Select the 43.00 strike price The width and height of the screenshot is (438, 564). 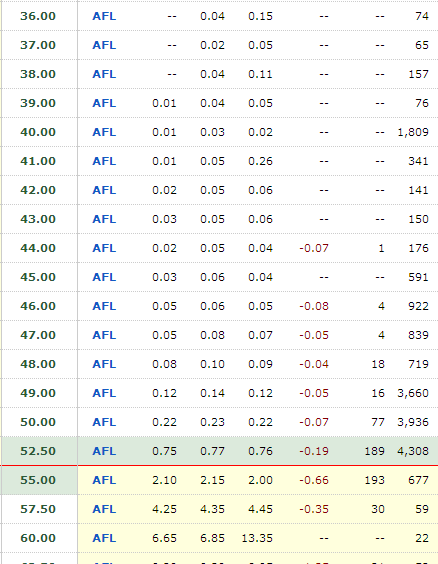pyautogui.click(x=38, y=219)
